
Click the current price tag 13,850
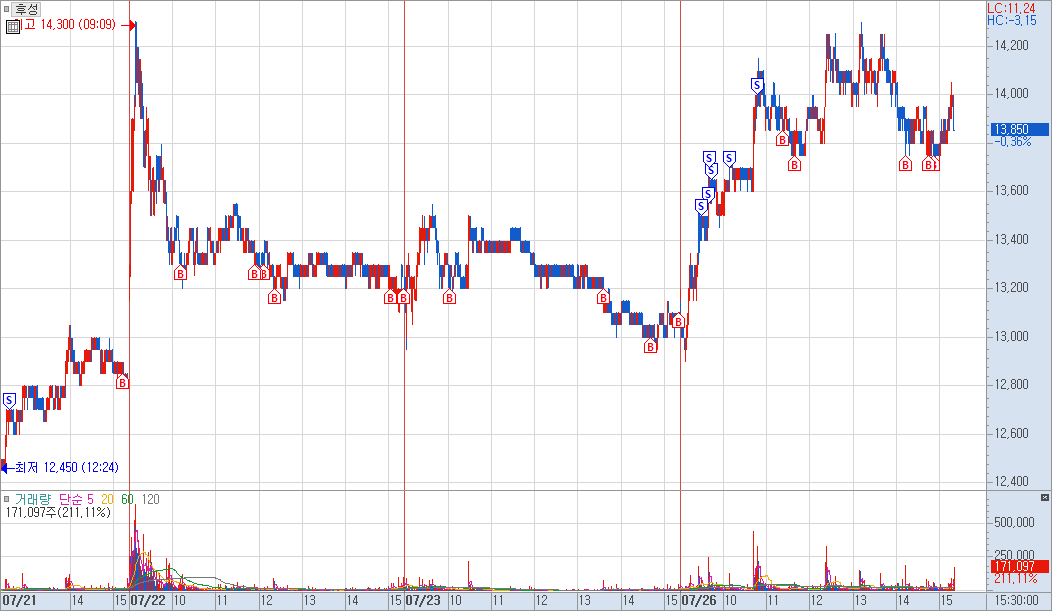pyautogui.click(x=1019, y=130)
